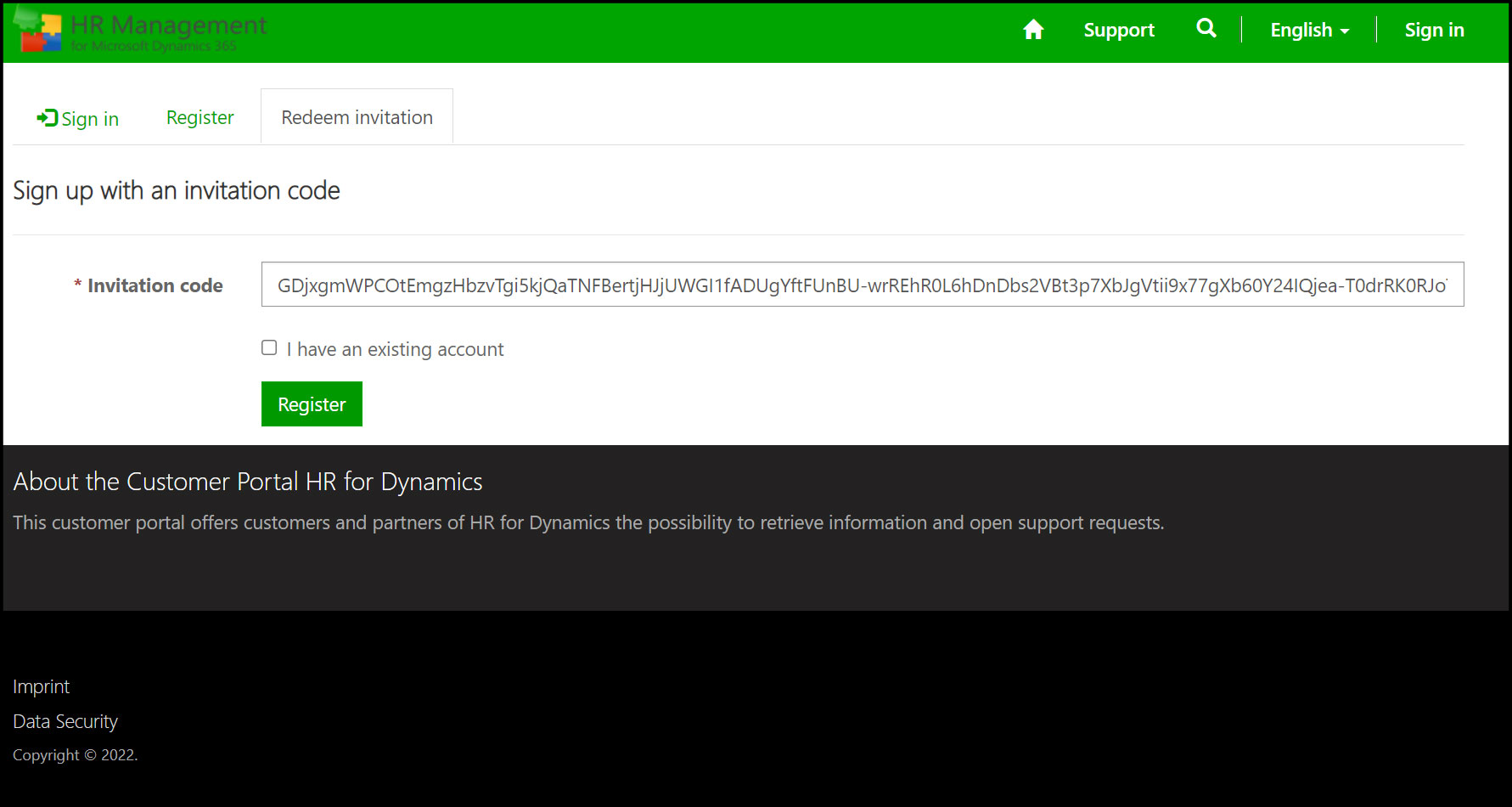
Task: Click the caret arrow beside English
Action: (1345, 31)
